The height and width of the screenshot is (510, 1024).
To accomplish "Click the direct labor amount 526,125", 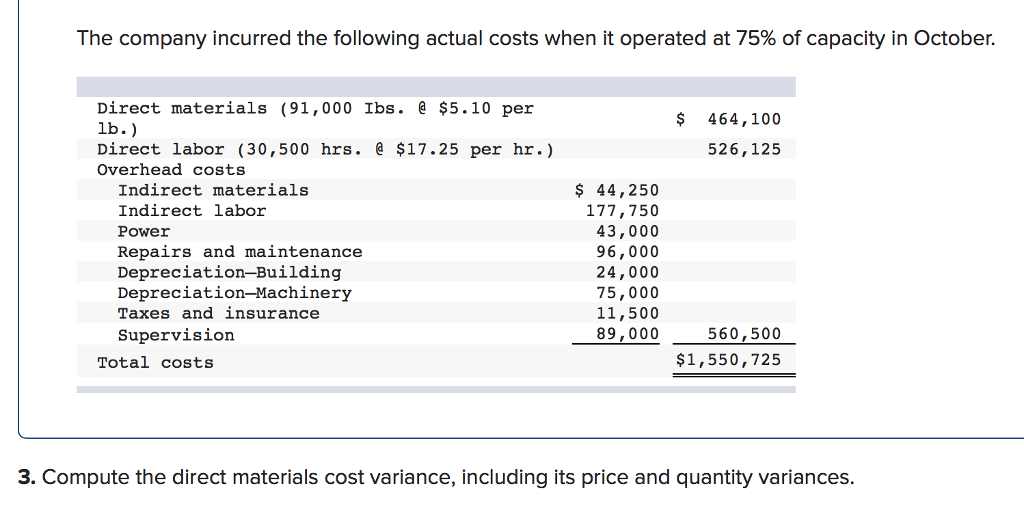I will coord(744,150).
